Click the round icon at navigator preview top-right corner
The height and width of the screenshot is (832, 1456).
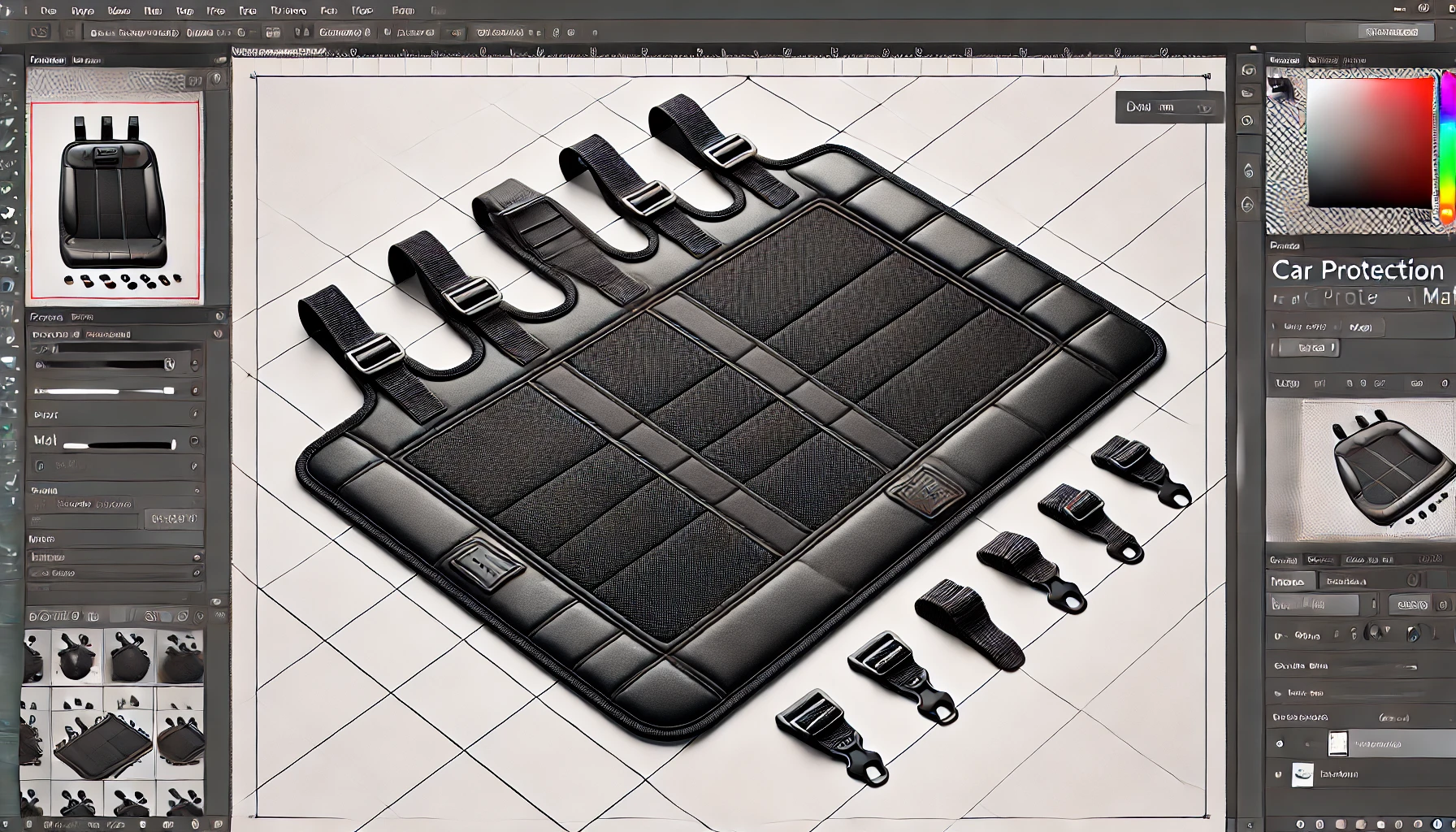click(216, 80)
